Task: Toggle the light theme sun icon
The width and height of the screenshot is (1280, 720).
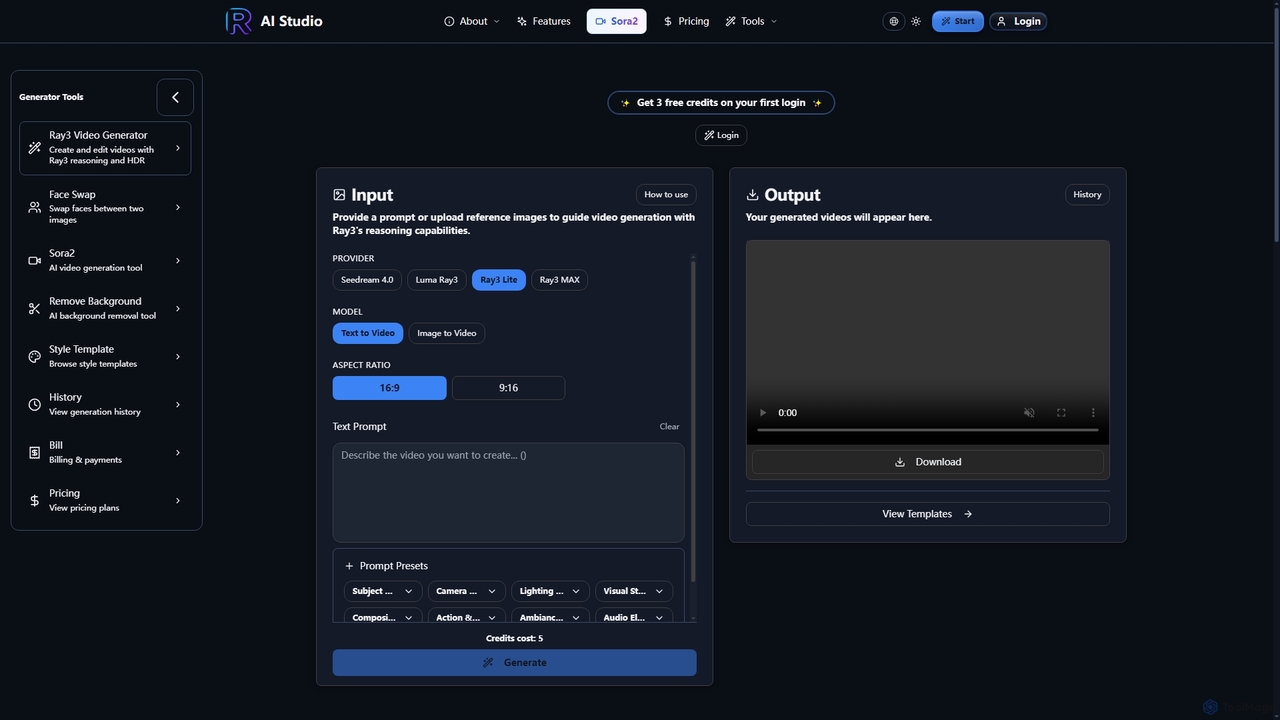Action: pyautogui.click(x=916, y=21)
